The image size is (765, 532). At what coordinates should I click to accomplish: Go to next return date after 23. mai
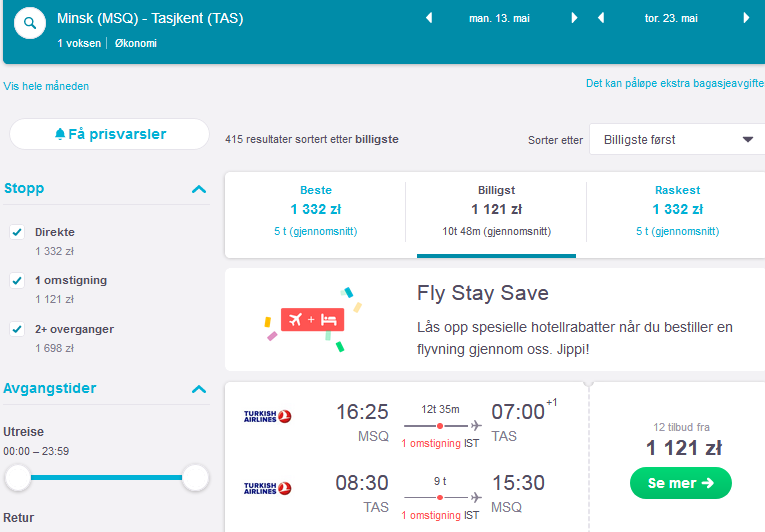(x=746, y=18)
